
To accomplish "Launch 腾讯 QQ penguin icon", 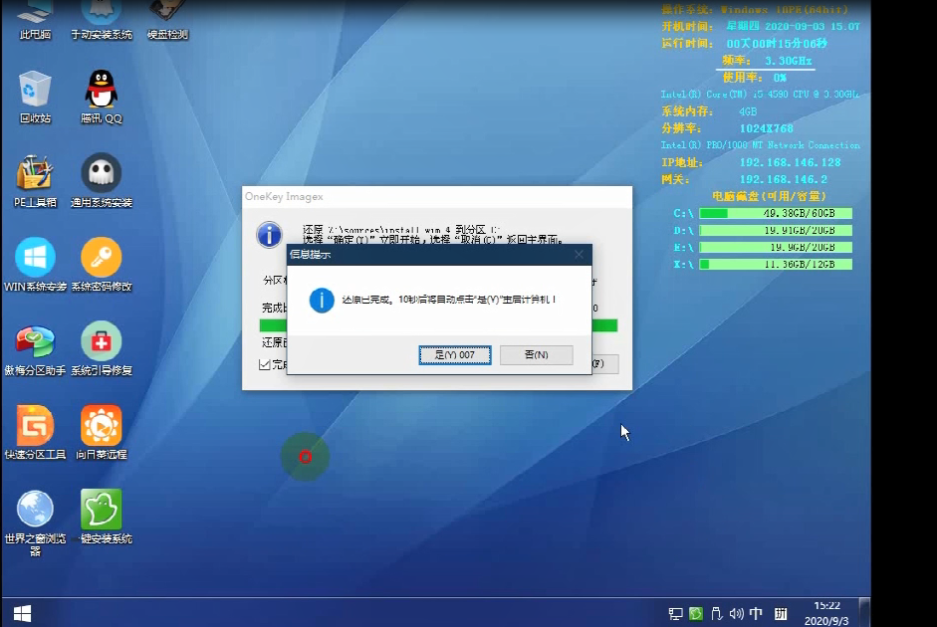I will (x=101, y=97).
